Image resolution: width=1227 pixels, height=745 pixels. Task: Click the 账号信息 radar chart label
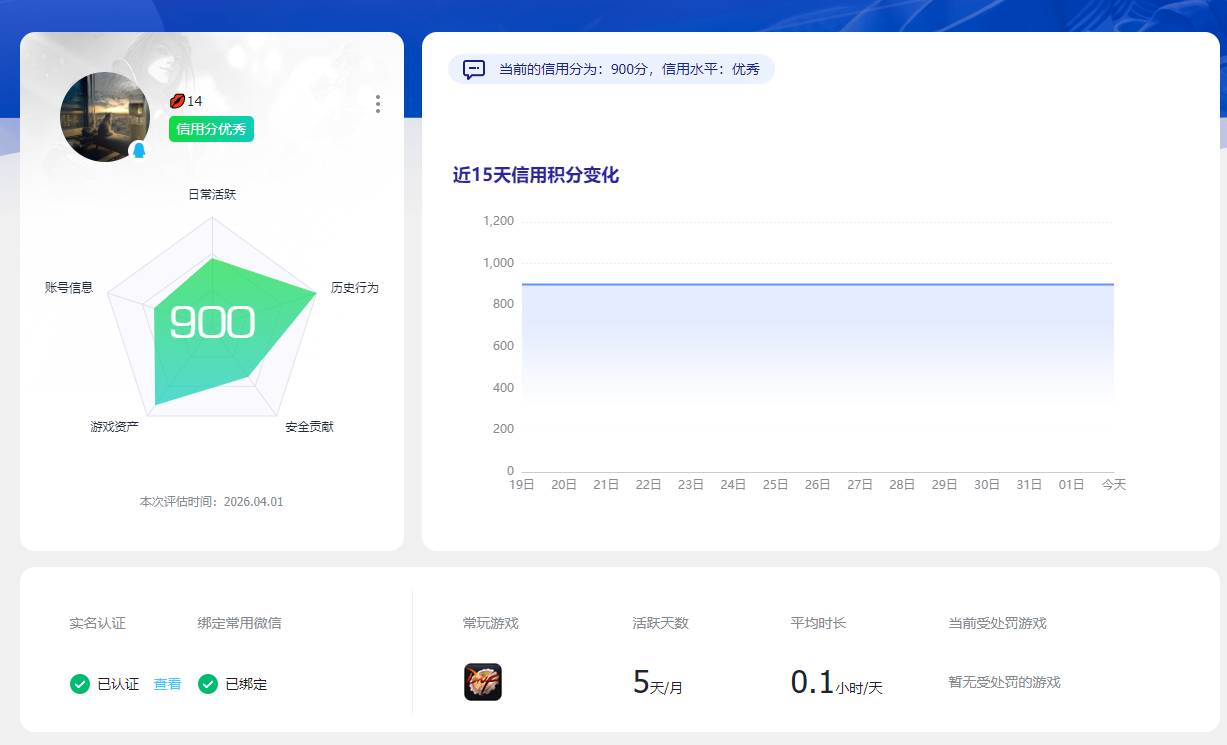pyautogui.click(x=69, y=287)
